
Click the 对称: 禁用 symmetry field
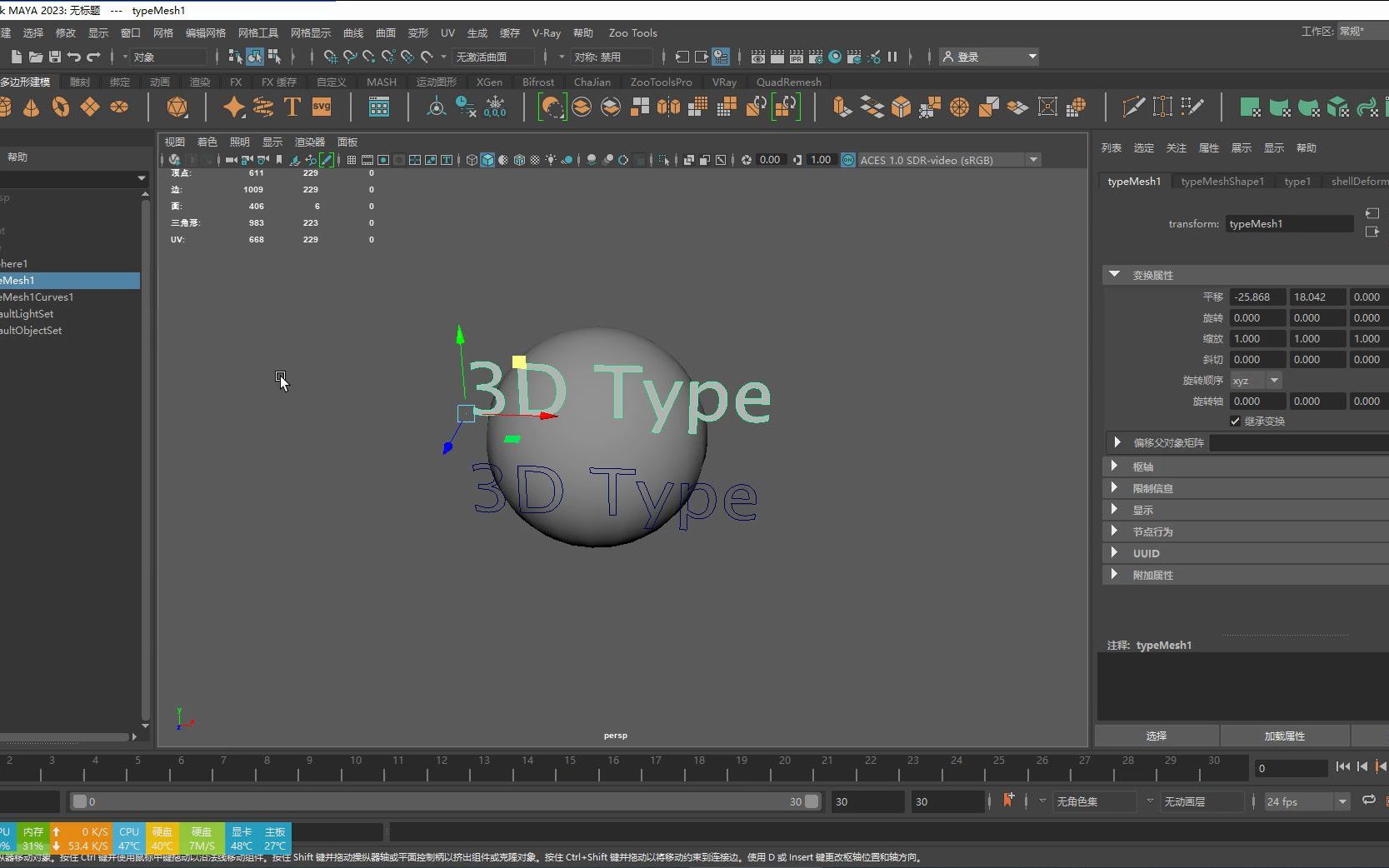coord(612,57)
